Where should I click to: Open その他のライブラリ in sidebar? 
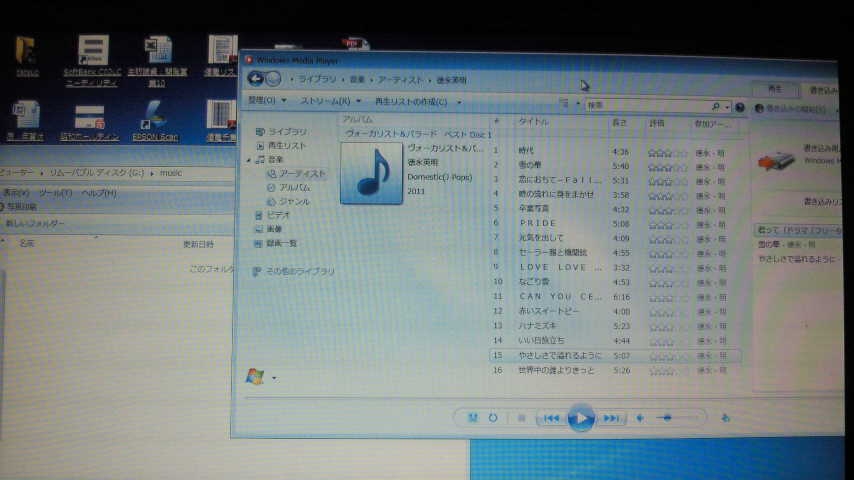click(x=300, y=271)
